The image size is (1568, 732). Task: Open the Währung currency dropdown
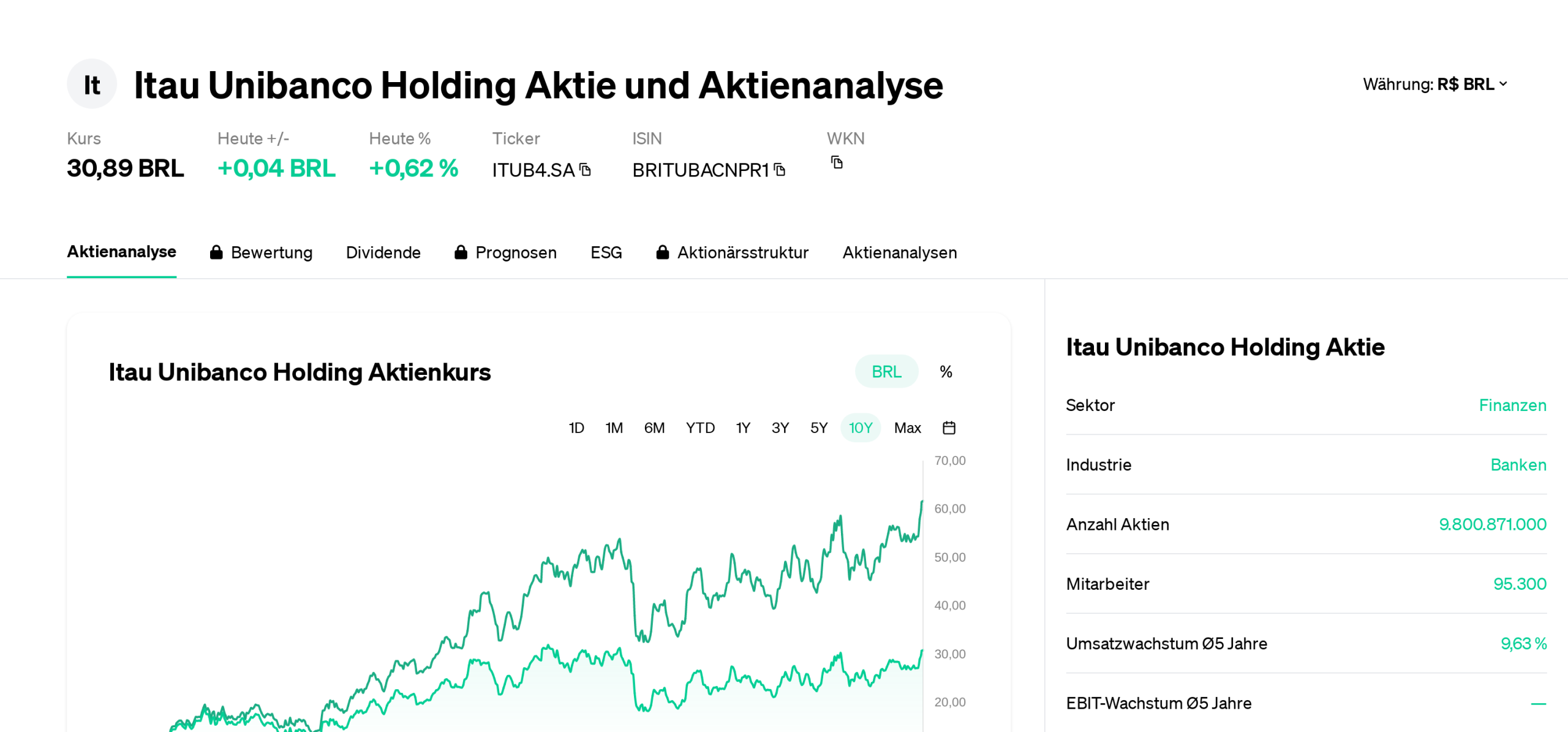click(1435, 84)
